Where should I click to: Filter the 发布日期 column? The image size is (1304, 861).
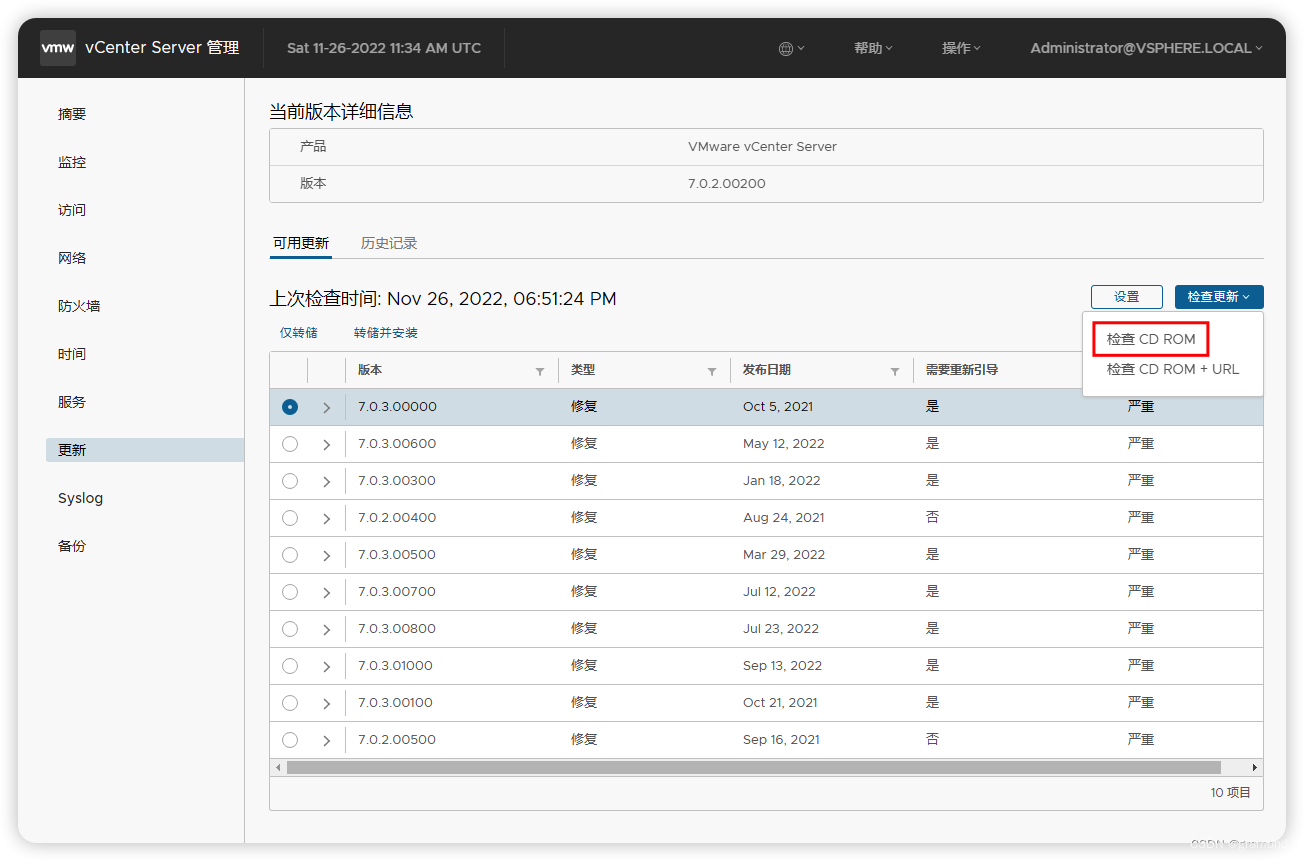[x=895, y=371]
